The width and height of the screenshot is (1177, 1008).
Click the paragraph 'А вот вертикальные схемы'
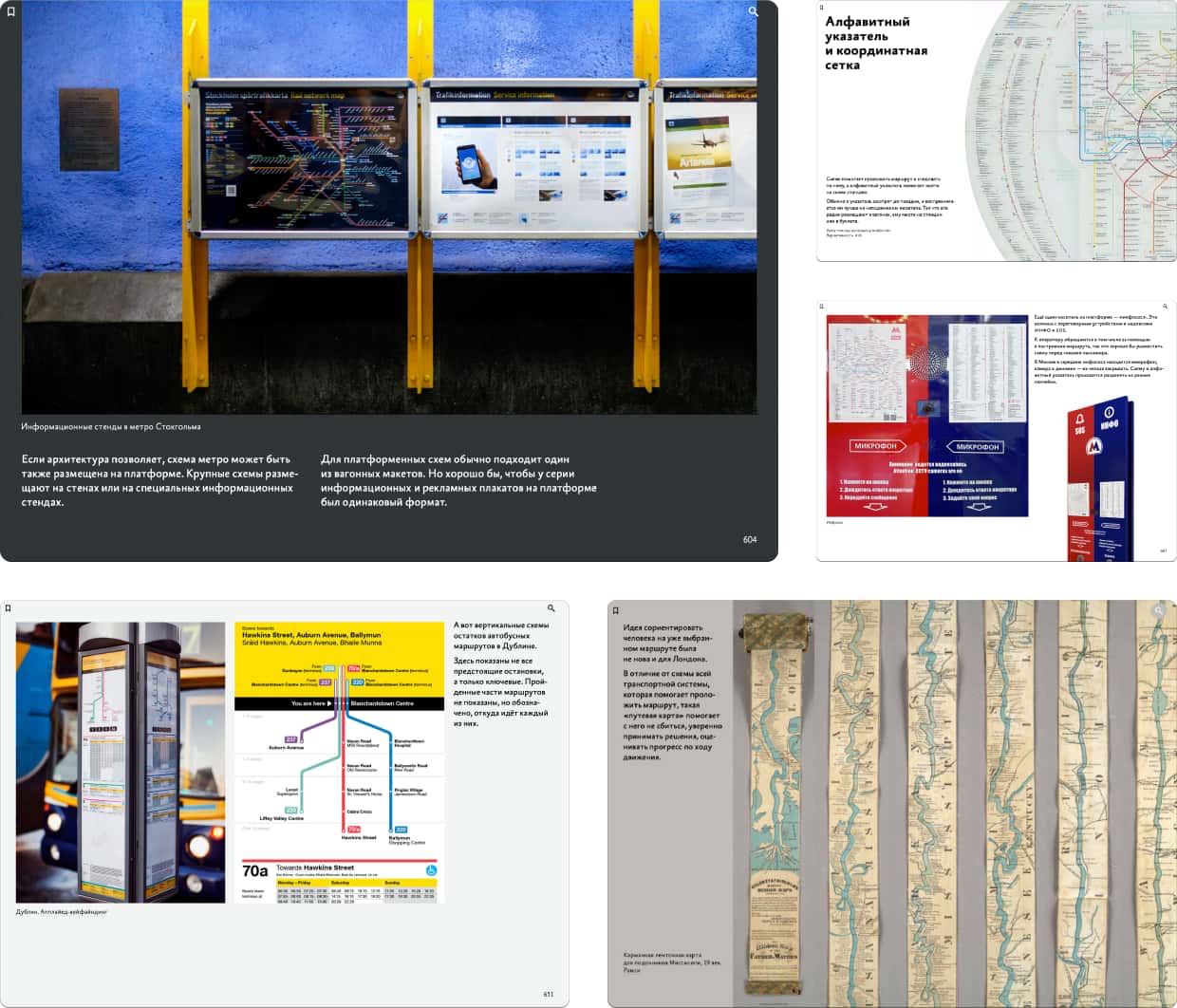pyautogui.click(x=501, y=636)
